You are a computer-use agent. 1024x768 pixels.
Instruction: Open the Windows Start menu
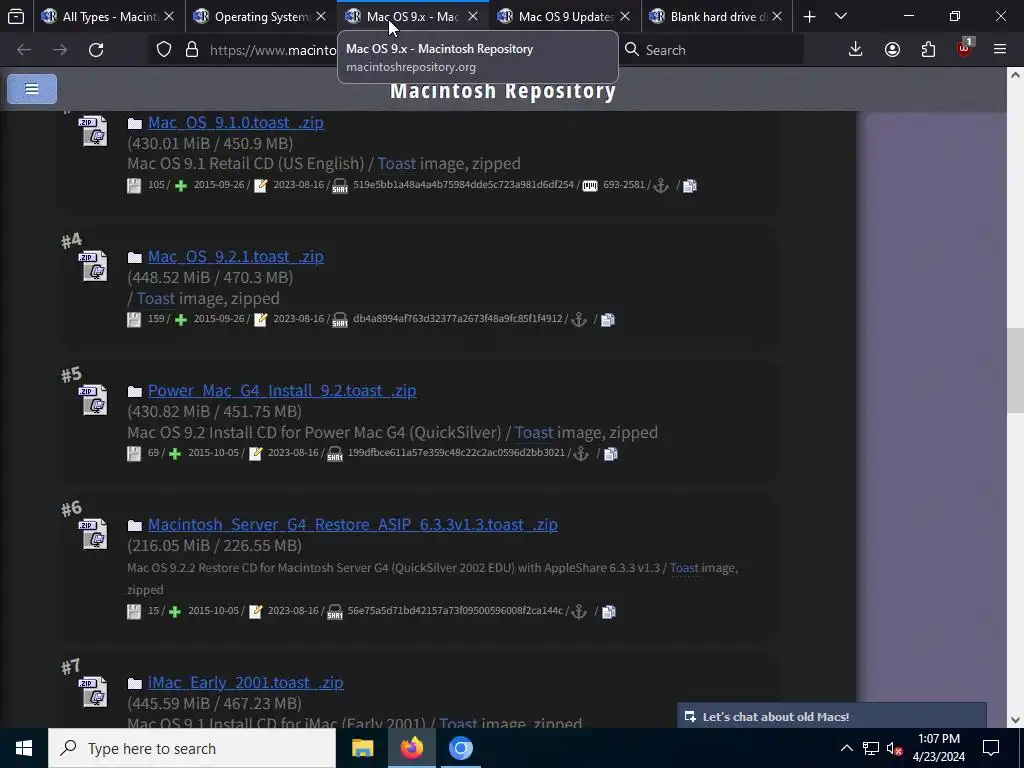[24, 748]
